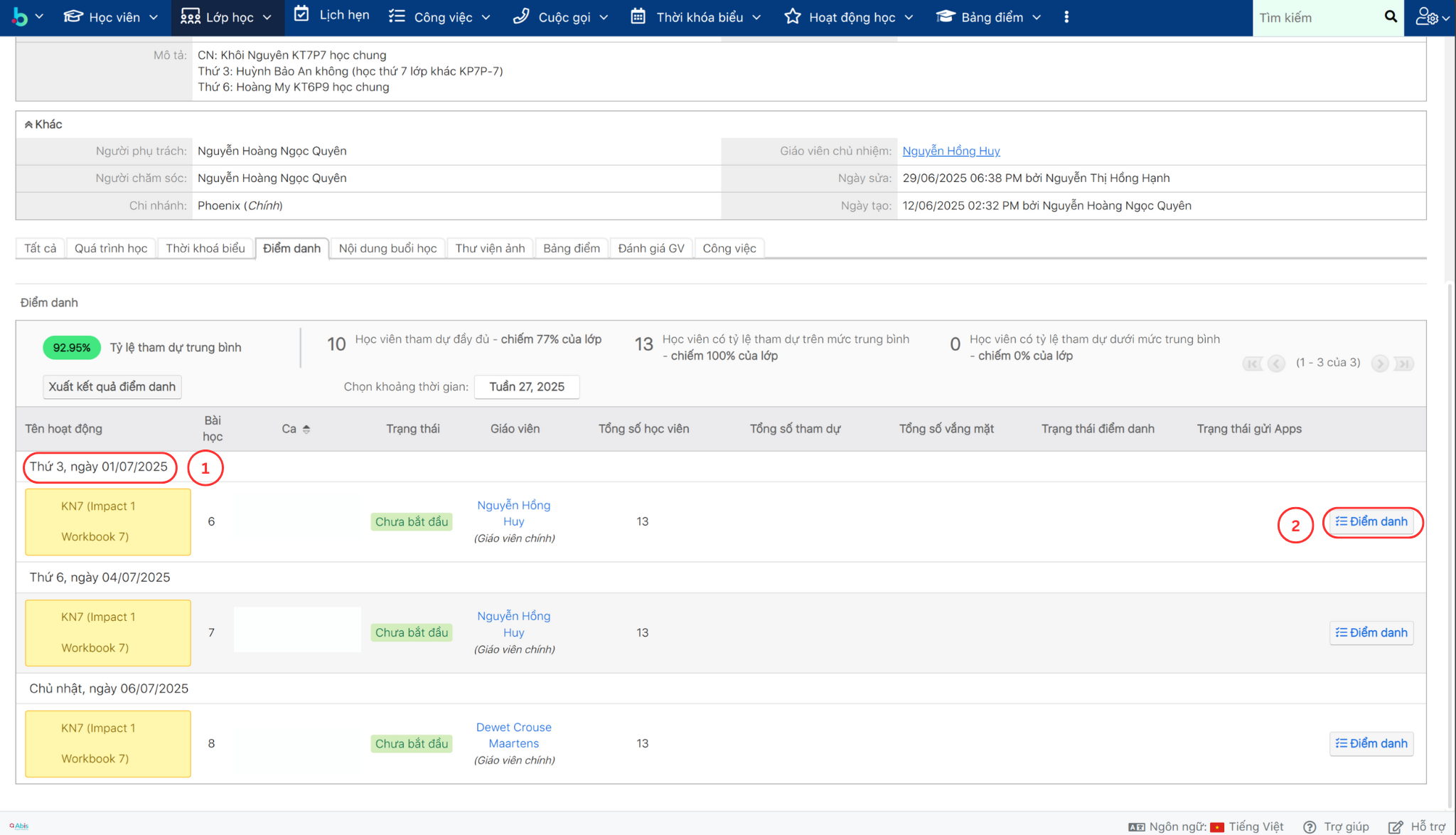Switch to the Bảng điểm tab
Viewport: 1456px width, 835px height.
[571, 248]
